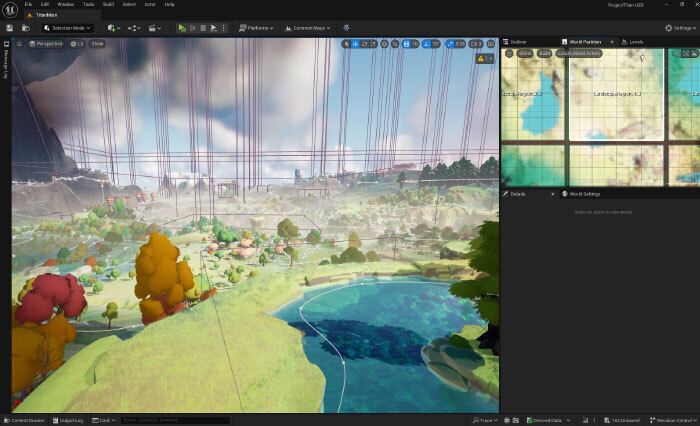Switch to the Levels tab

632,42
